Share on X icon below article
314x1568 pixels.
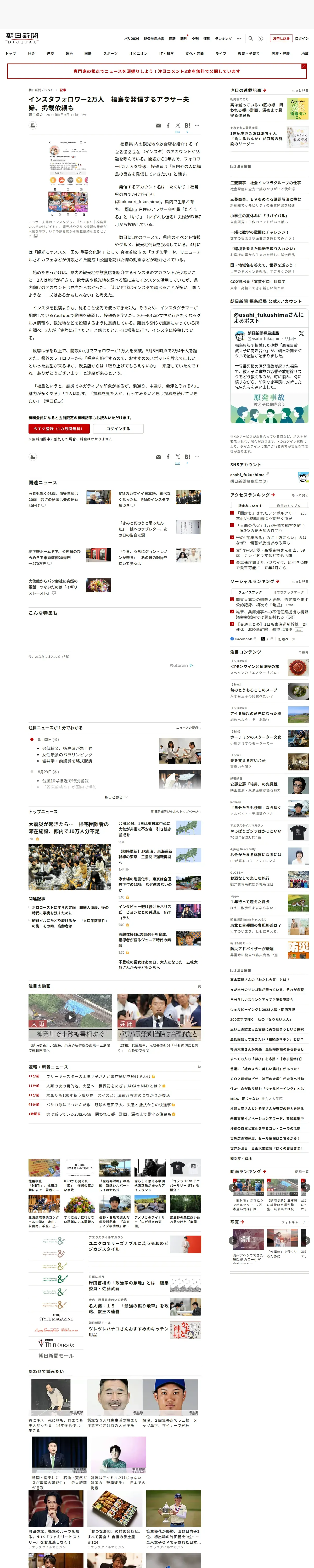tap(177, 457)
